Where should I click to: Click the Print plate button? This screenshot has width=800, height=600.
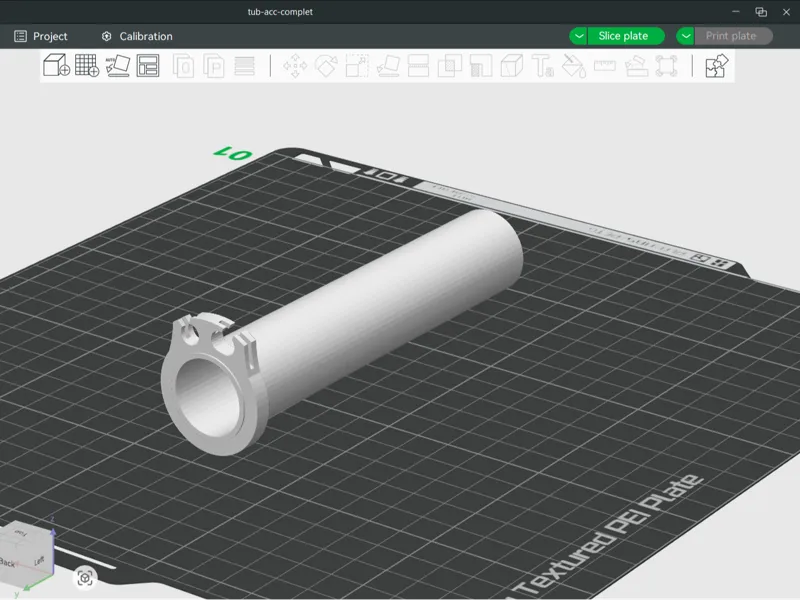[733, 36]
